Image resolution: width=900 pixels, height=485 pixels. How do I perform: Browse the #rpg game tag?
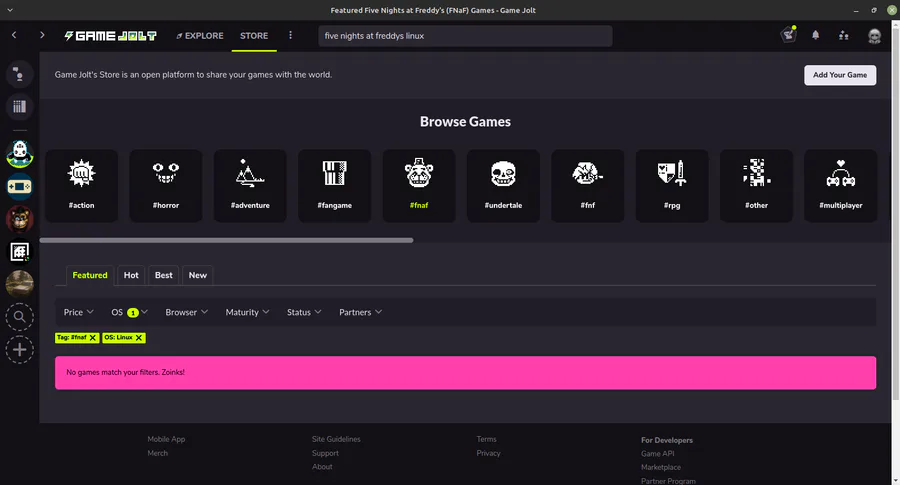pos(672,186)
